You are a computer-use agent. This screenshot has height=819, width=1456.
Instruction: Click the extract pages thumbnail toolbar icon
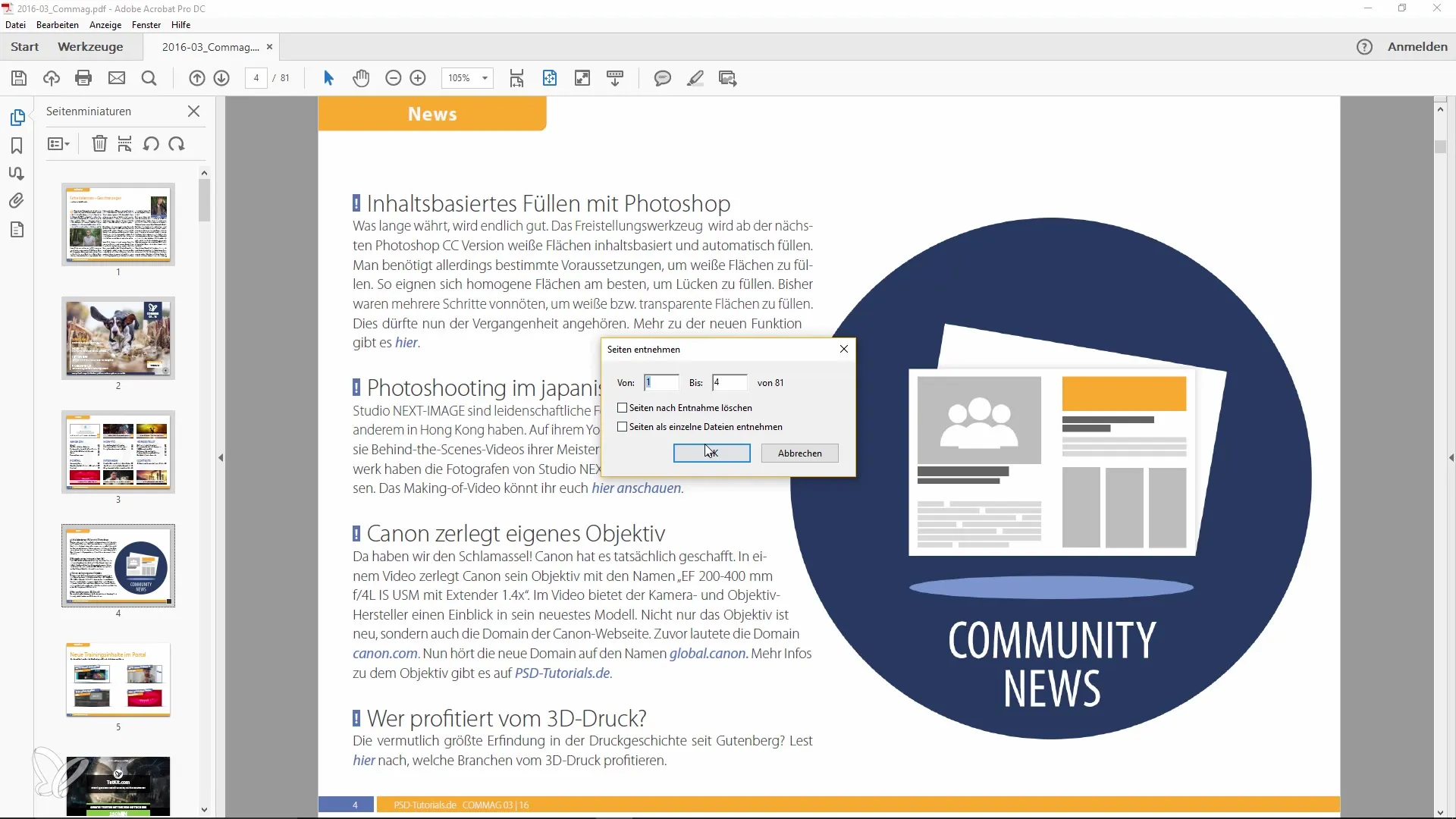pyautogui.click(x=125, y=144)
